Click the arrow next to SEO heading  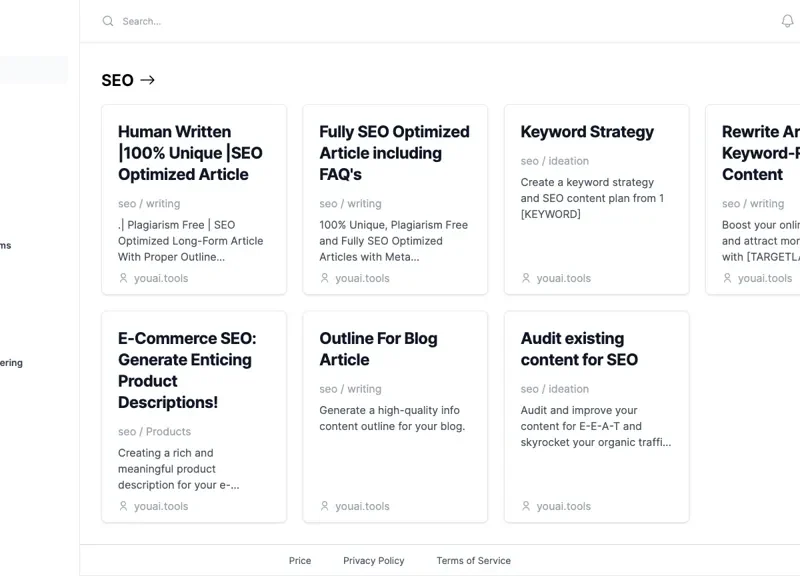[147, 80]
